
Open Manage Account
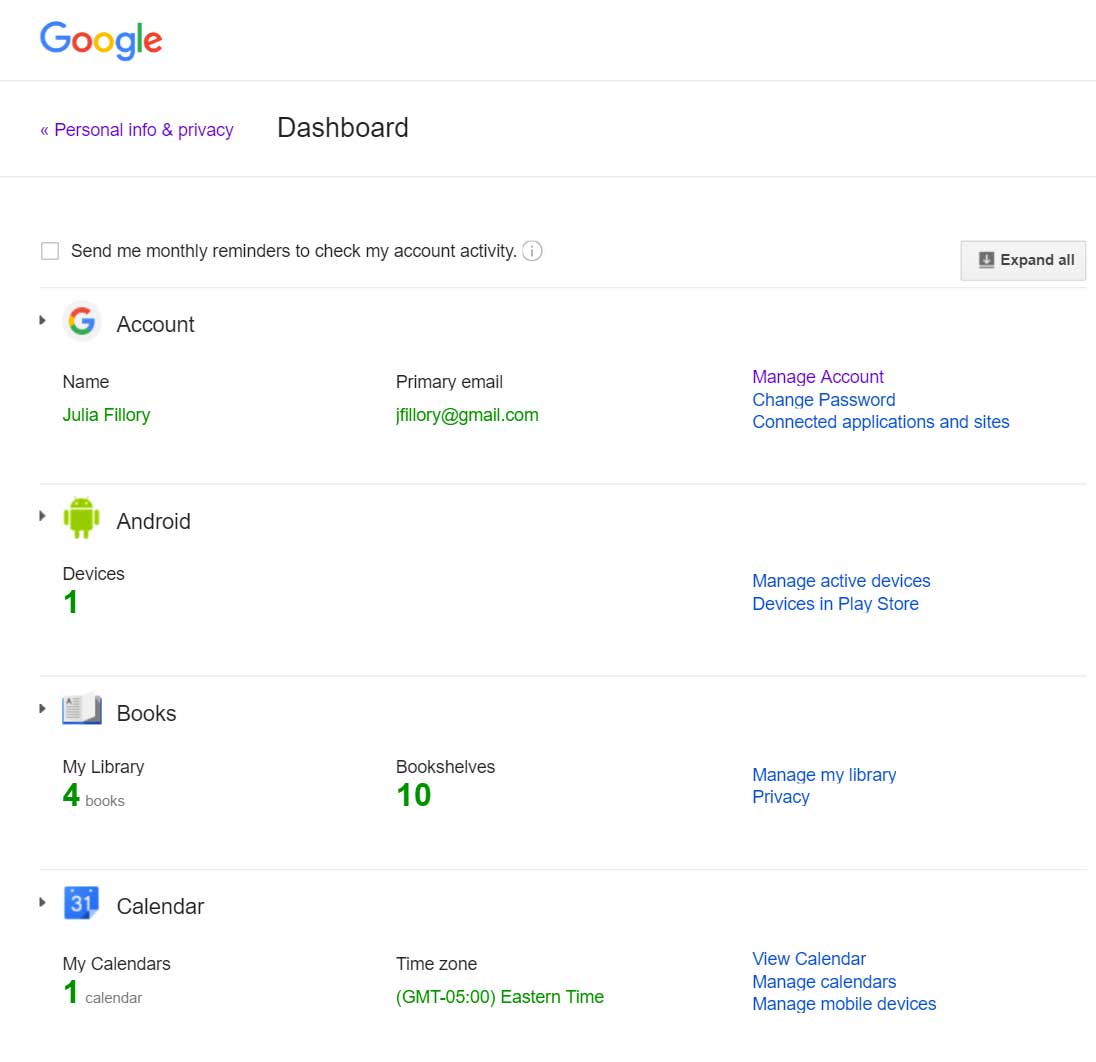coord(818,376)
